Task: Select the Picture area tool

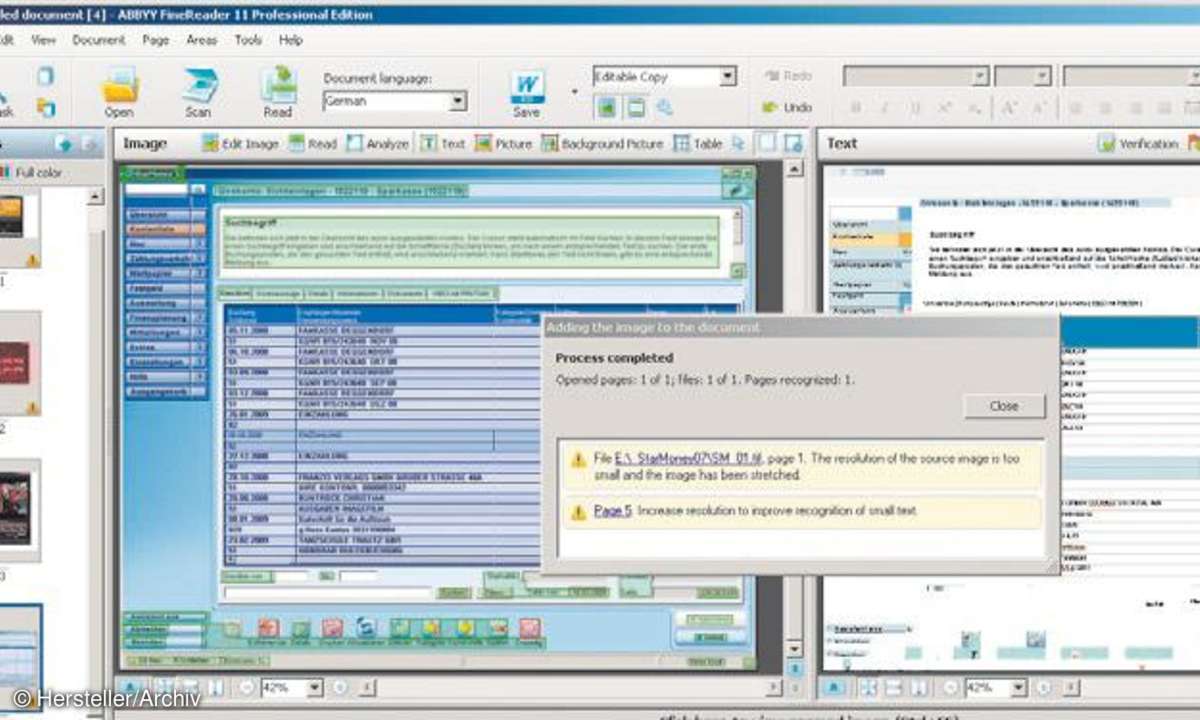Action: 503,144
